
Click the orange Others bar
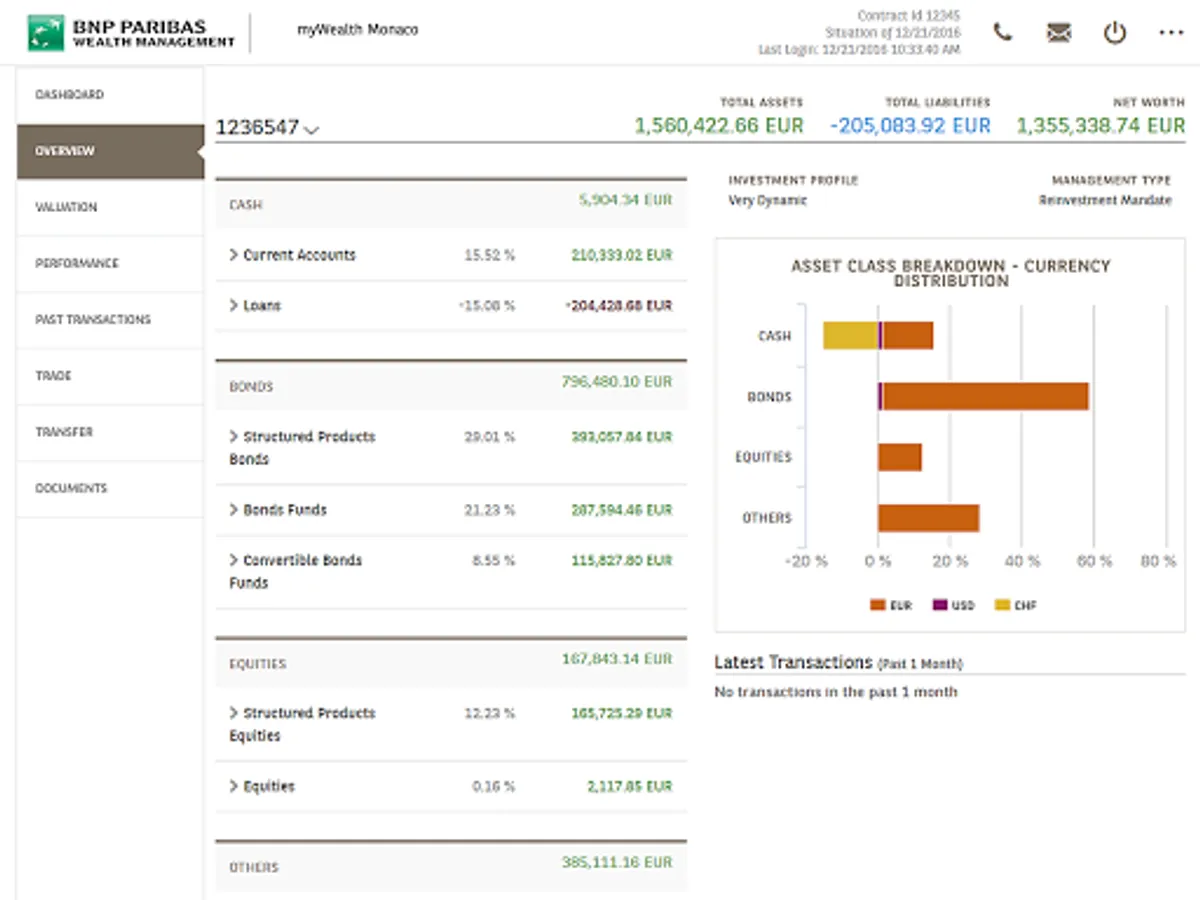pos(929,518)
